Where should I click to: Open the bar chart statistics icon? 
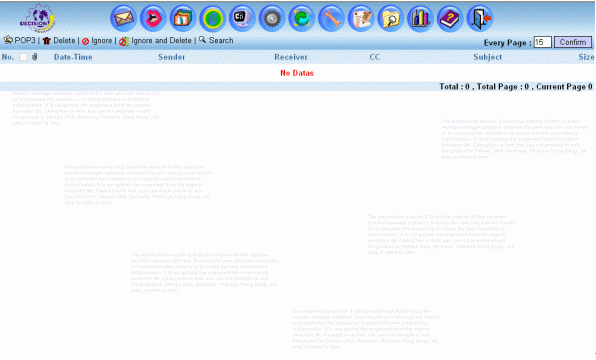pyautogui.click(x=420, y=18)
